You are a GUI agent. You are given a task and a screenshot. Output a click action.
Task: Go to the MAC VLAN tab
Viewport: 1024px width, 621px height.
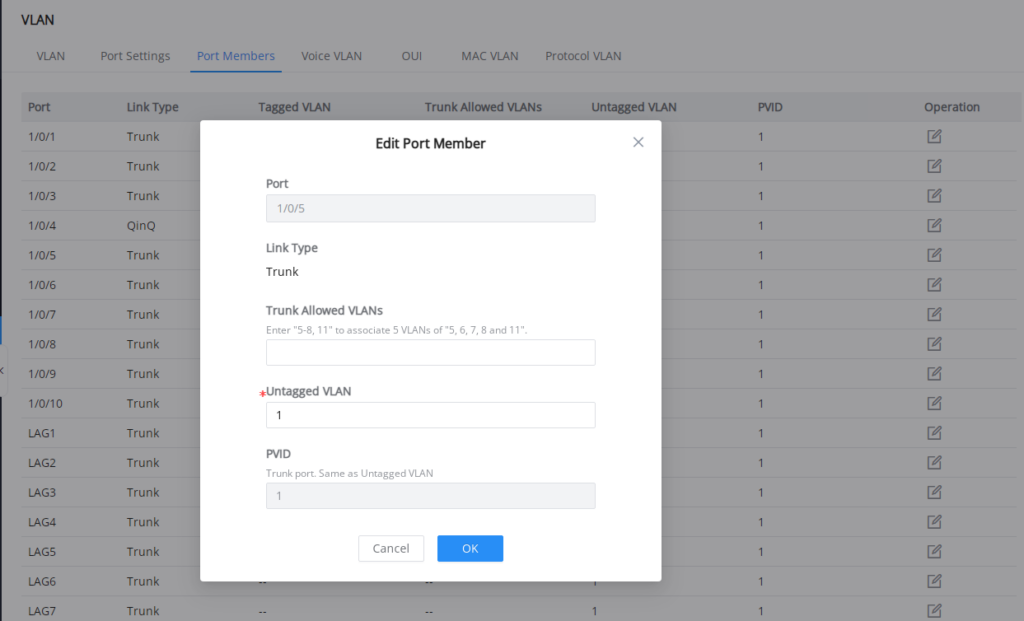(x=490, y=56)
